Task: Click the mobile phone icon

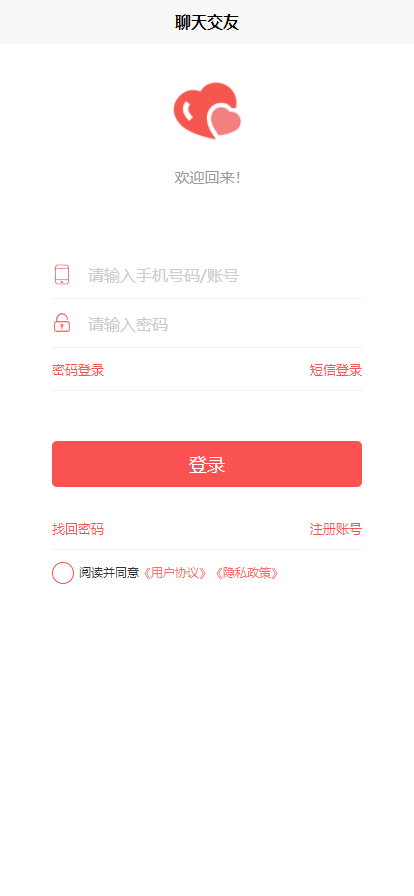Action: [x=62, y=275]
